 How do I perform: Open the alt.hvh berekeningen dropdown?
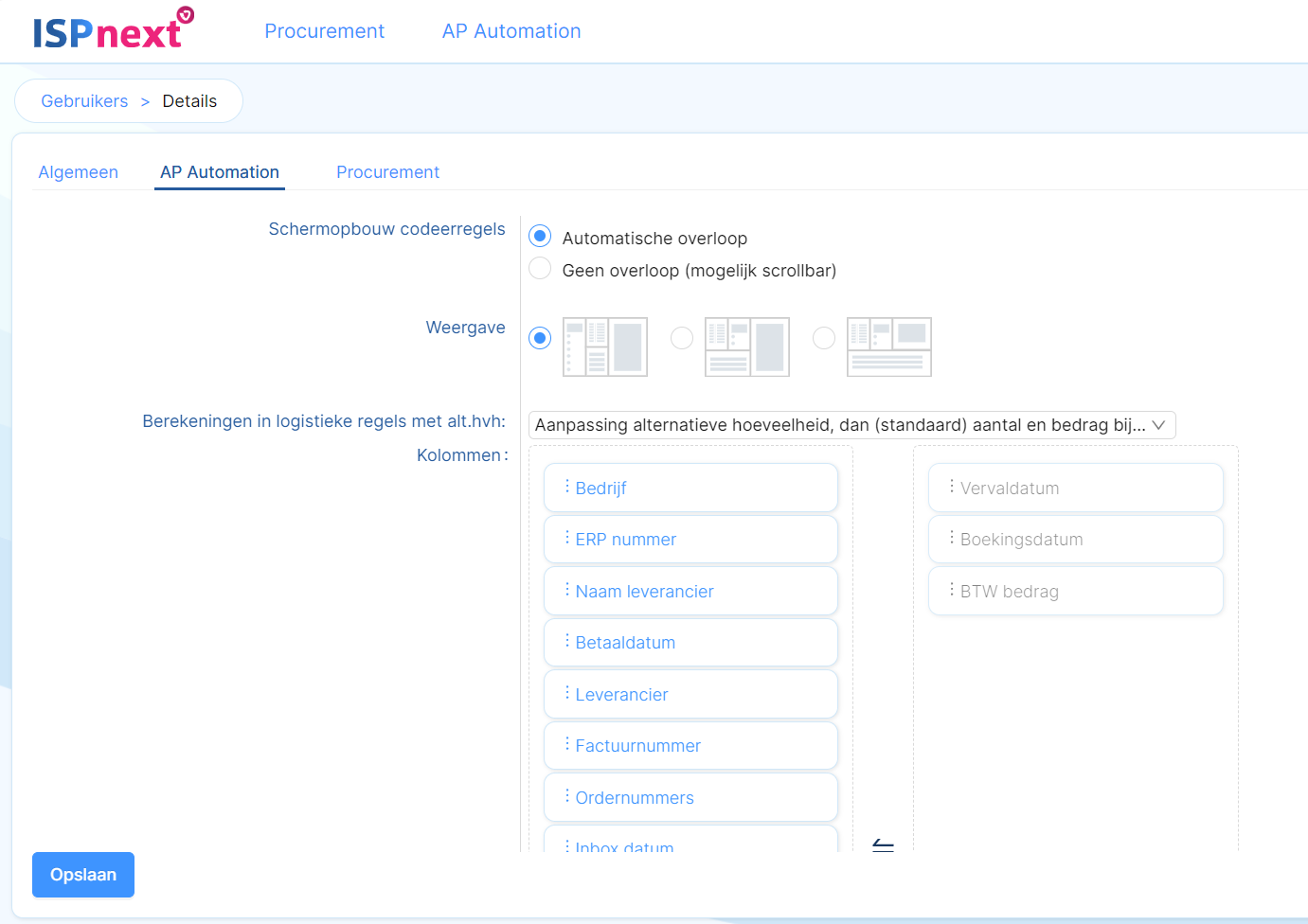point(851,425)
